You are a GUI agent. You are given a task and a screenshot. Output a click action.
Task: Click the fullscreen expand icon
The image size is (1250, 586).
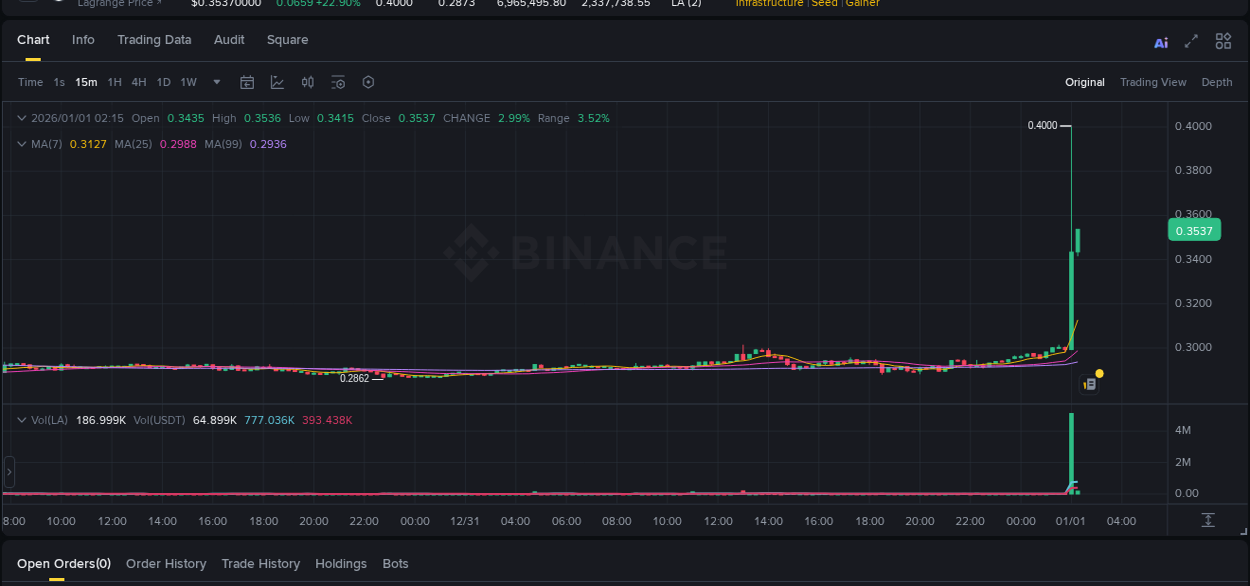[x=1191, y=41]
